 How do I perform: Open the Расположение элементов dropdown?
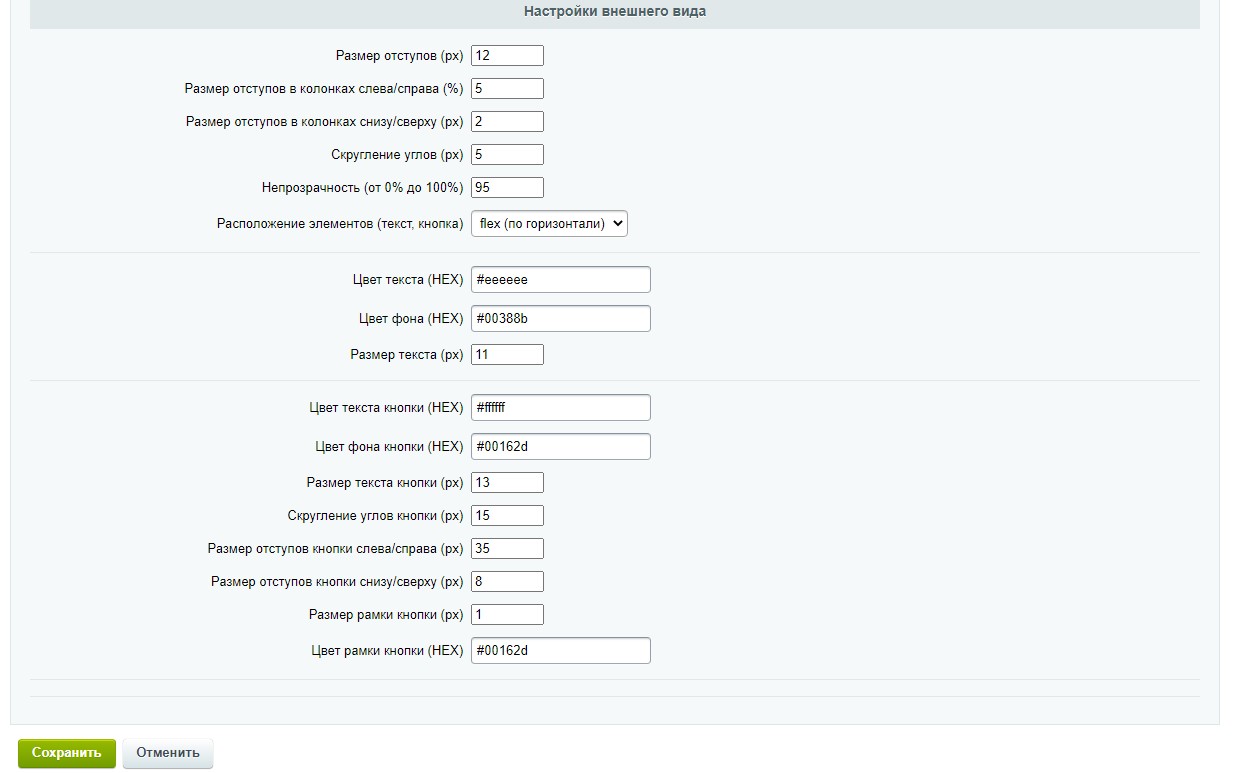pos(549,224)
